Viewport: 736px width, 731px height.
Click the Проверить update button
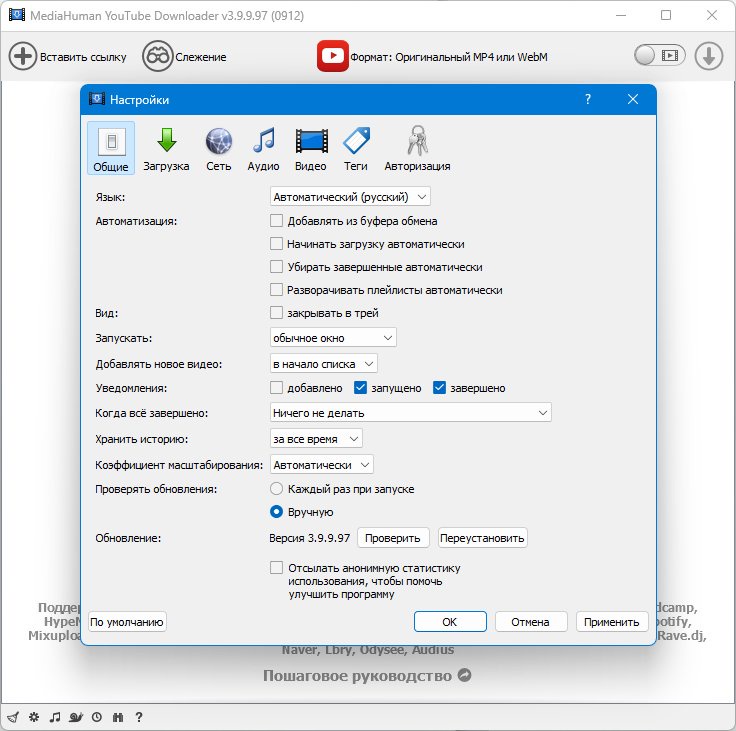(x=393, y=538)
